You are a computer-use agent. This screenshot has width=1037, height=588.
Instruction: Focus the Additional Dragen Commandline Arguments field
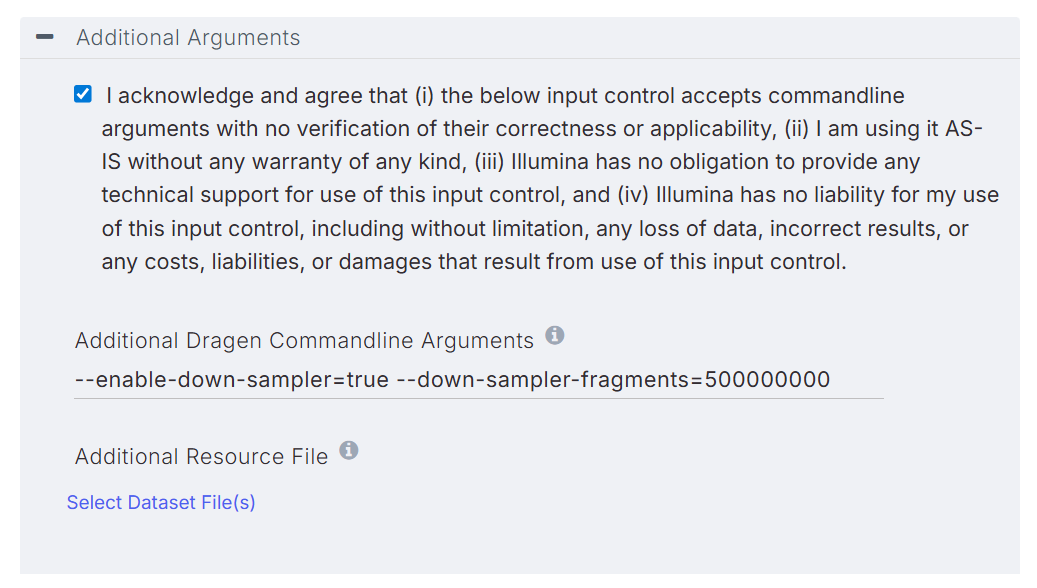pyautogui.click(x=478, y=380)
